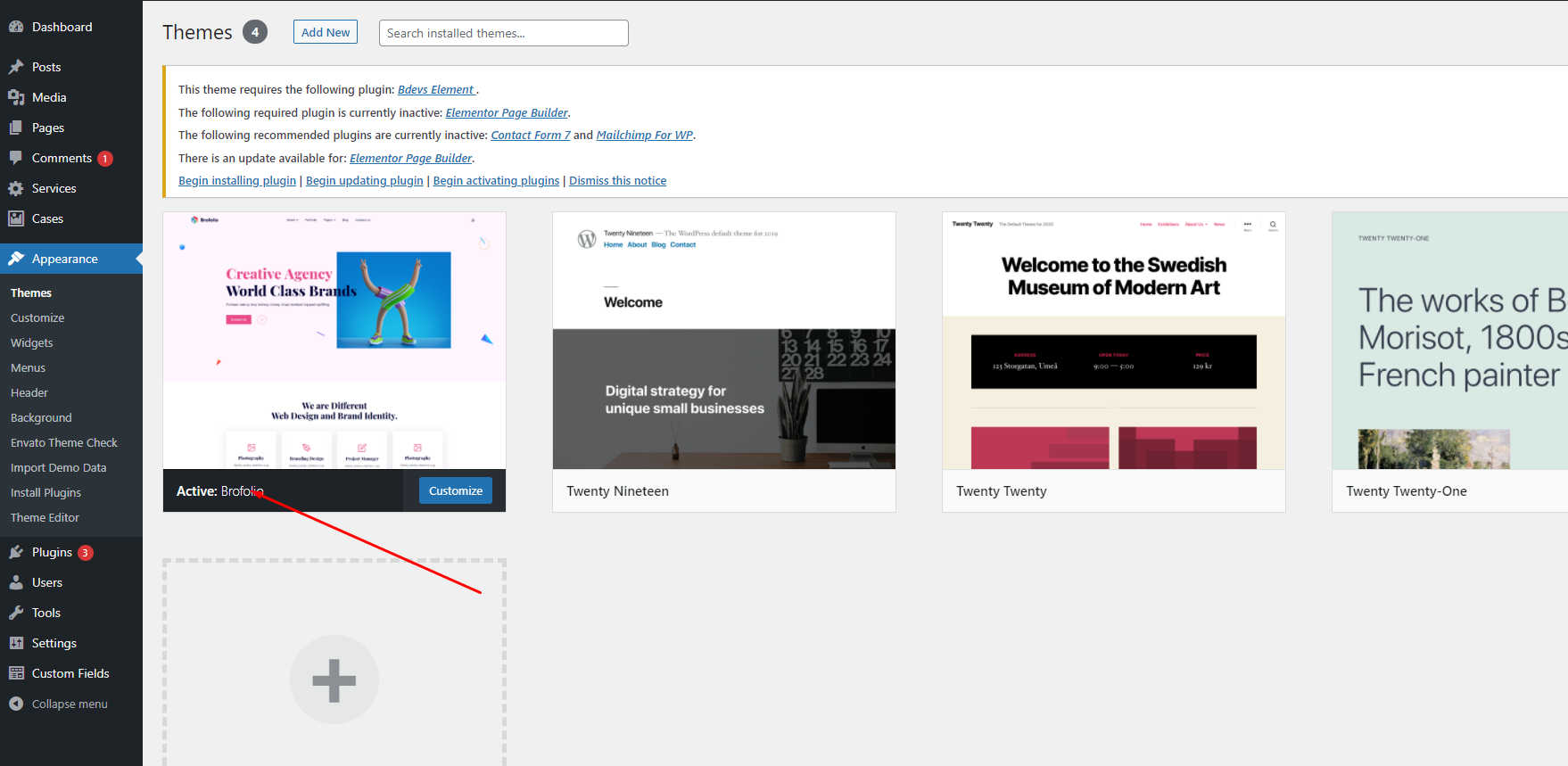Open Envato Theme Check submenu item

click(64, 442)
